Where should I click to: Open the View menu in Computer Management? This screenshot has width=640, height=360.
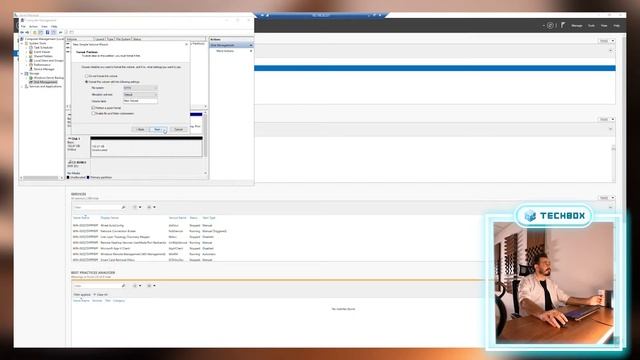point(44,26)
